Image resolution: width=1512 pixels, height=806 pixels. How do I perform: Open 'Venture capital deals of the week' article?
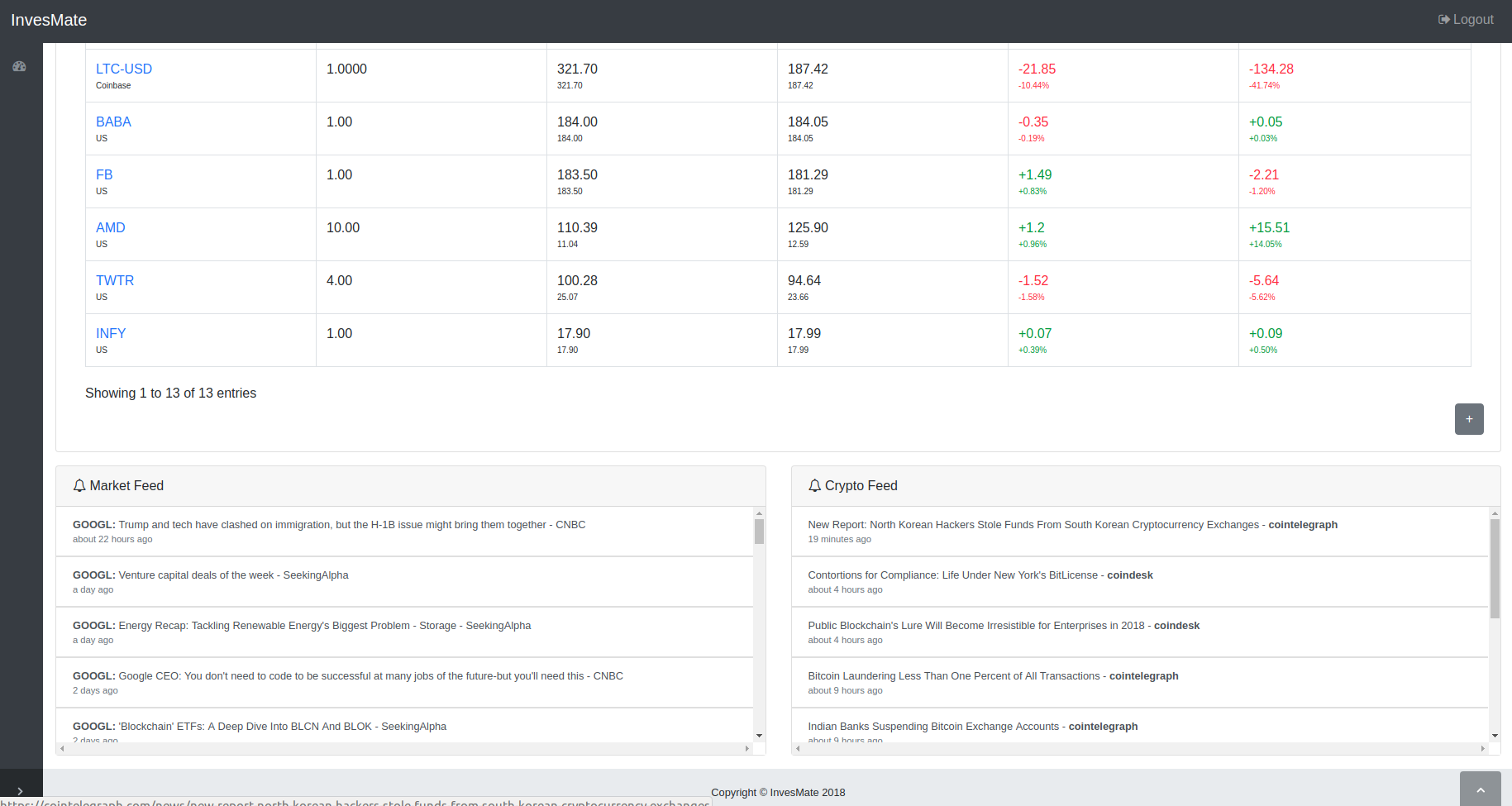tap(211, 575)
